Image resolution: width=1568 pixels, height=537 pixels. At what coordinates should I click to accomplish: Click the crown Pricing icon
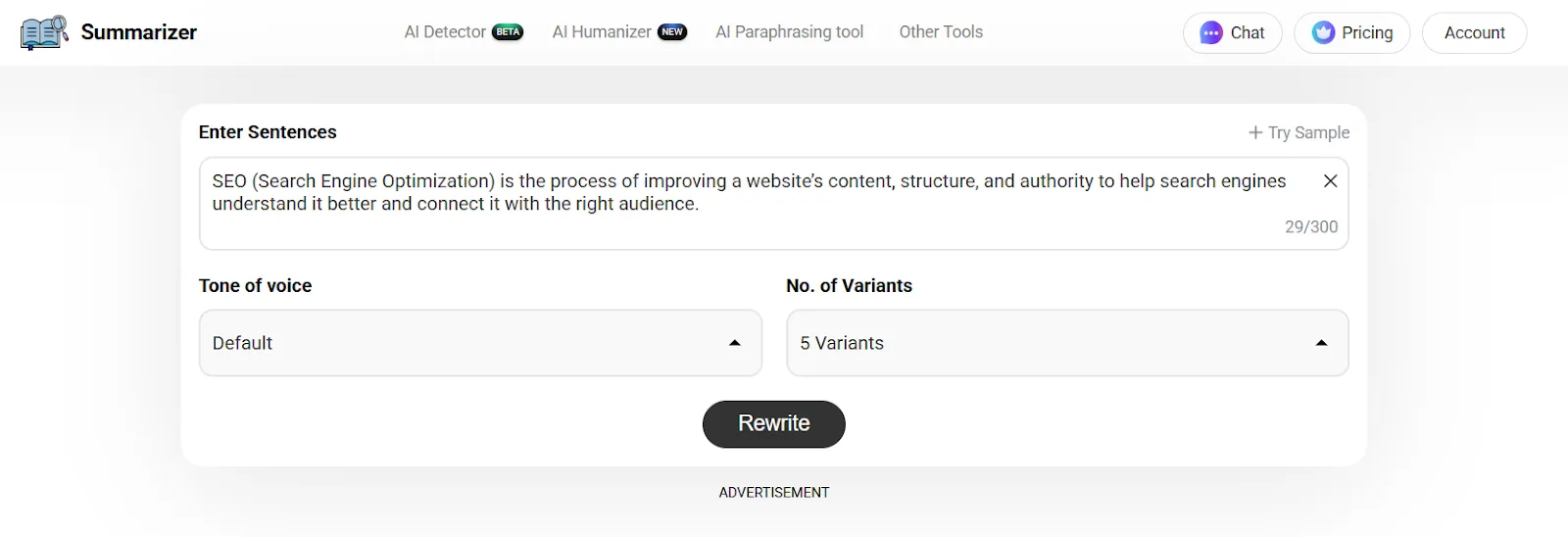tap(1324, 32)
